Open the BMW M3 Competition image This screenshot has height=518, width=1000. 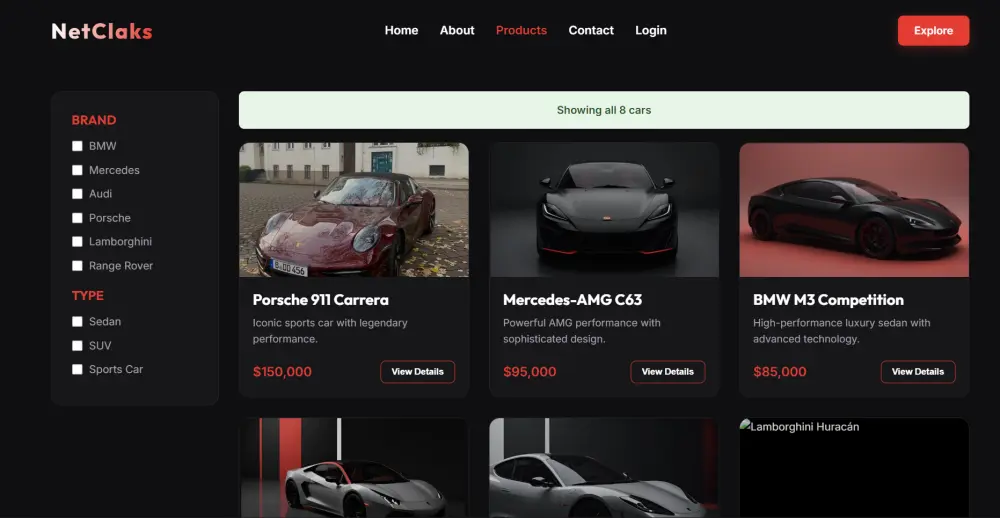point(854,209)
